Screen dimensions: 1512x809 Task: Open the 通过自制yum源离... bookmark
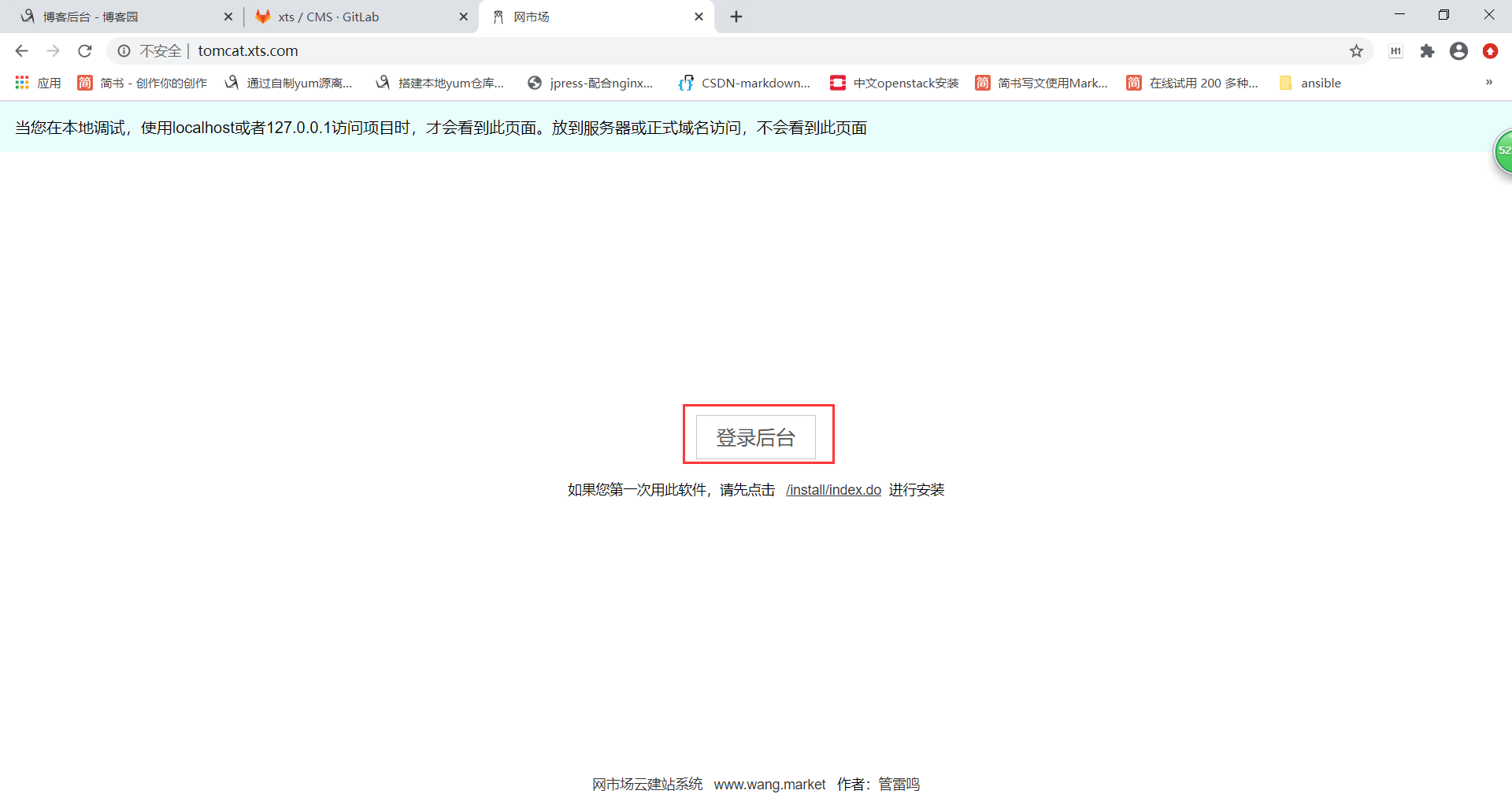click(x=288, y=83)
